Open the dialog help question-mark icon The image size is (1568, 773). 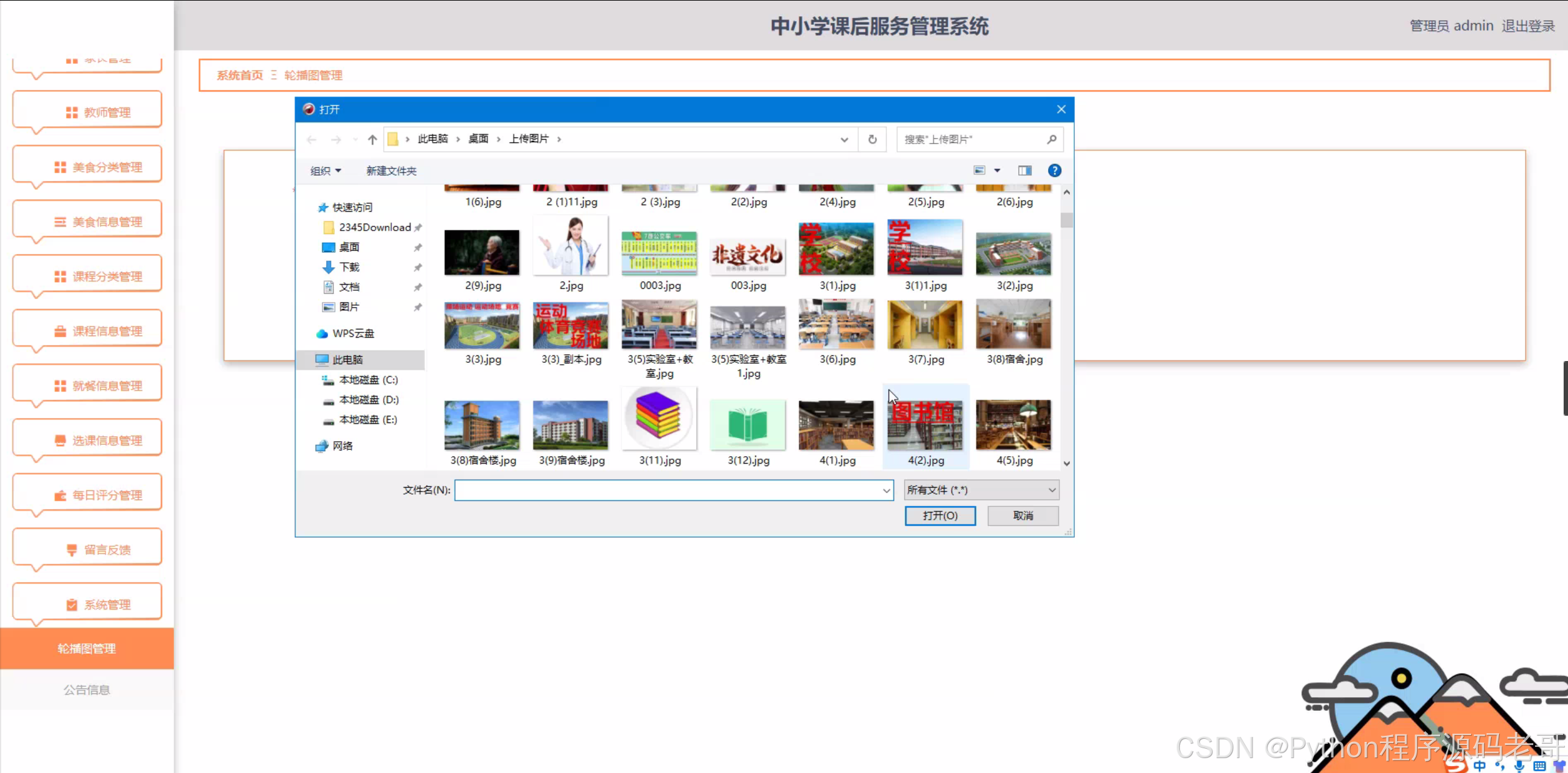pyautogui.click(x=1054, y=170)
